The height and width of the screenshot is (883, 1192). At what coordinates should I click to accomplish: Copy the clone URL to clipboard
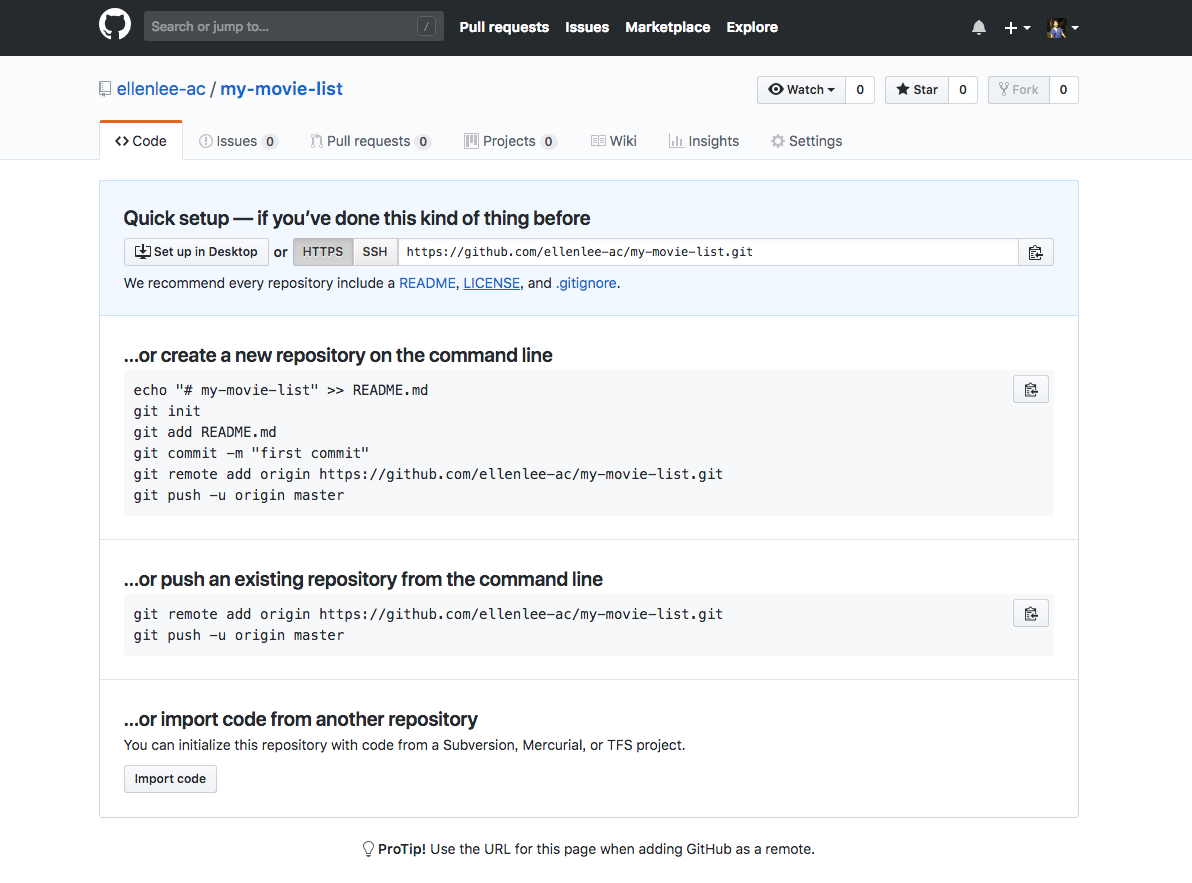click(1035, 252)
